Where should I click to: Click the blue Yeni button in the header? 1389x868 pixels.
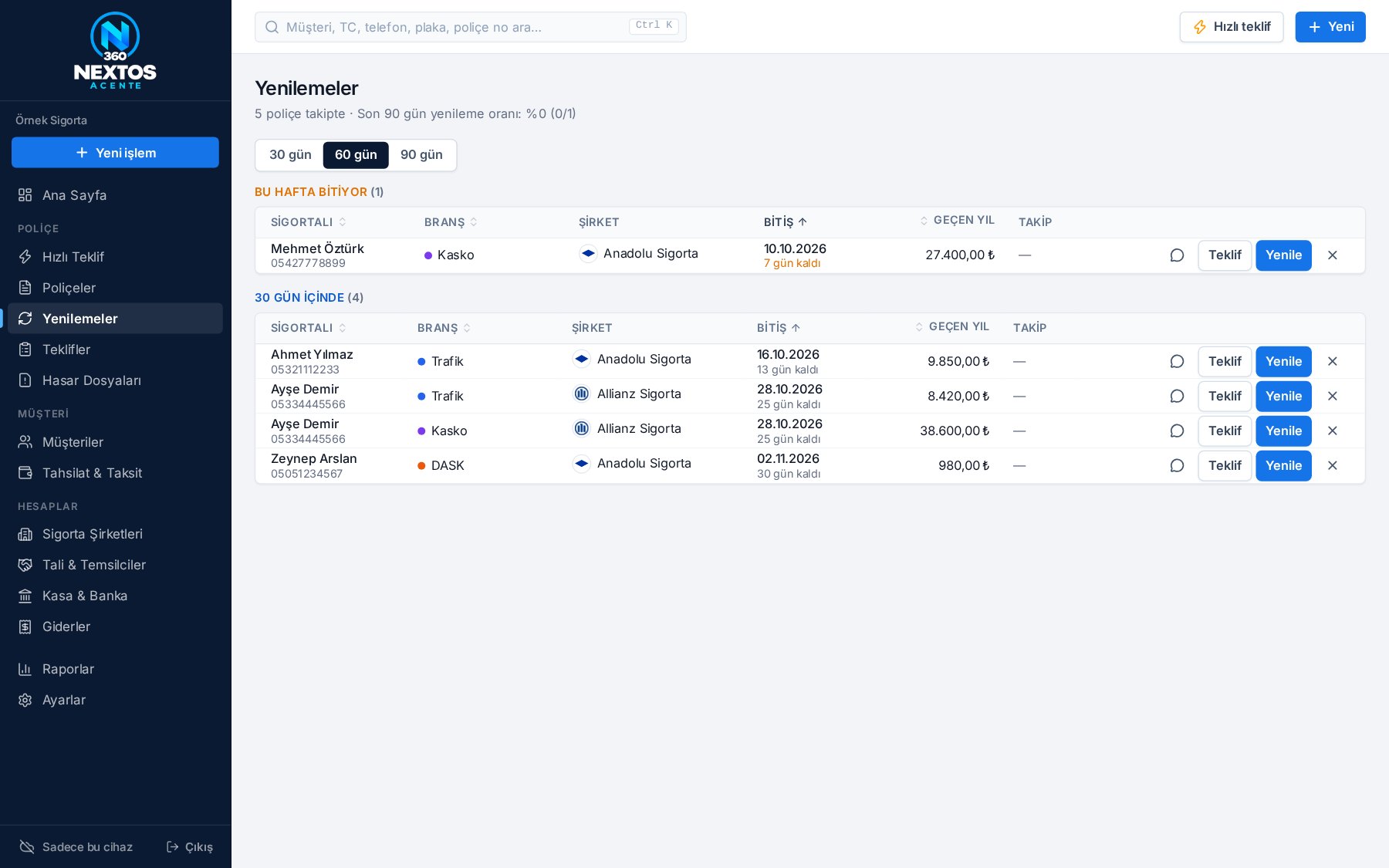pyautogui.click(x=1330, y=27)
